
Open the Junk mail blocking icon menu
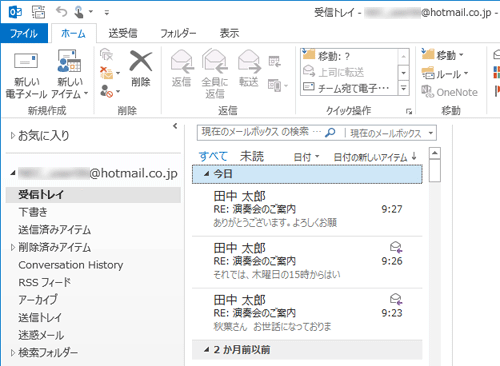tap(110, 91)
